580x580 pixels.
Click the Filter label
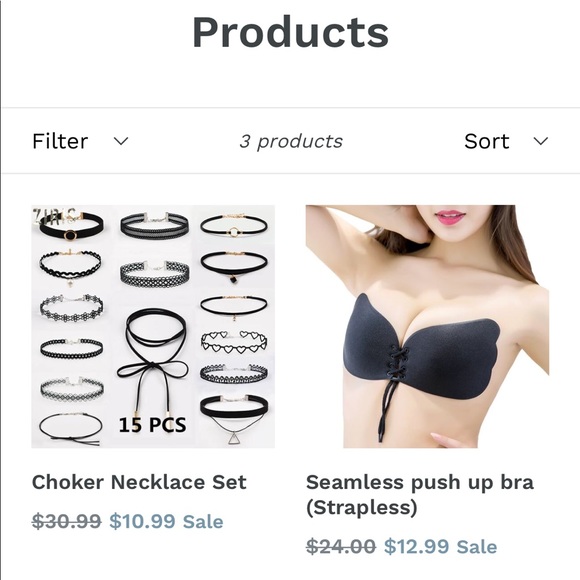point(60,141)
